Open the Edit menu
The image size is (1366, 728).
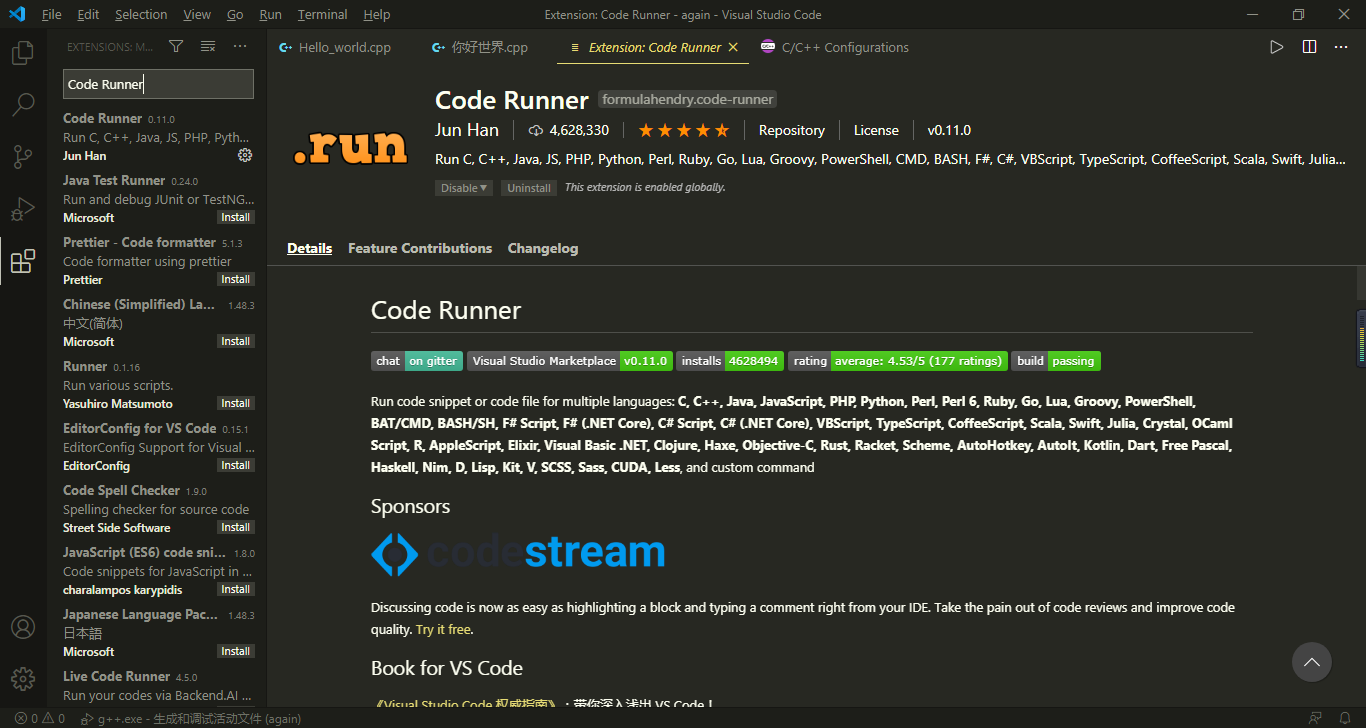coord(88,15)
